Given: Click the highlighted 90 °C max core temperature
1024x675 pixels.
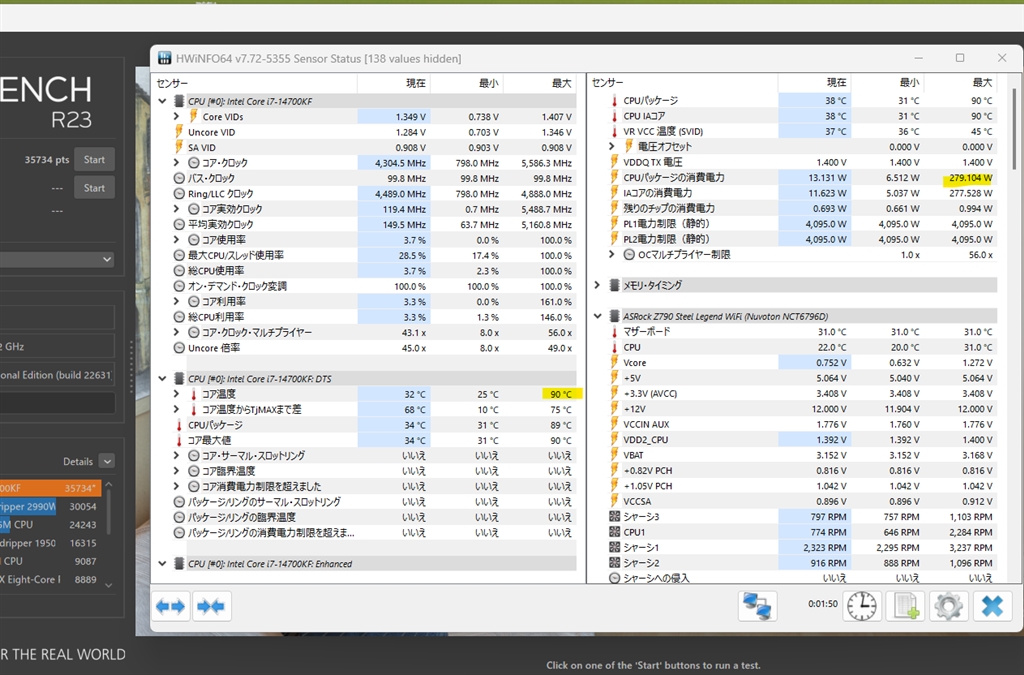Looking at the screenshot, I should click(562, 394).
